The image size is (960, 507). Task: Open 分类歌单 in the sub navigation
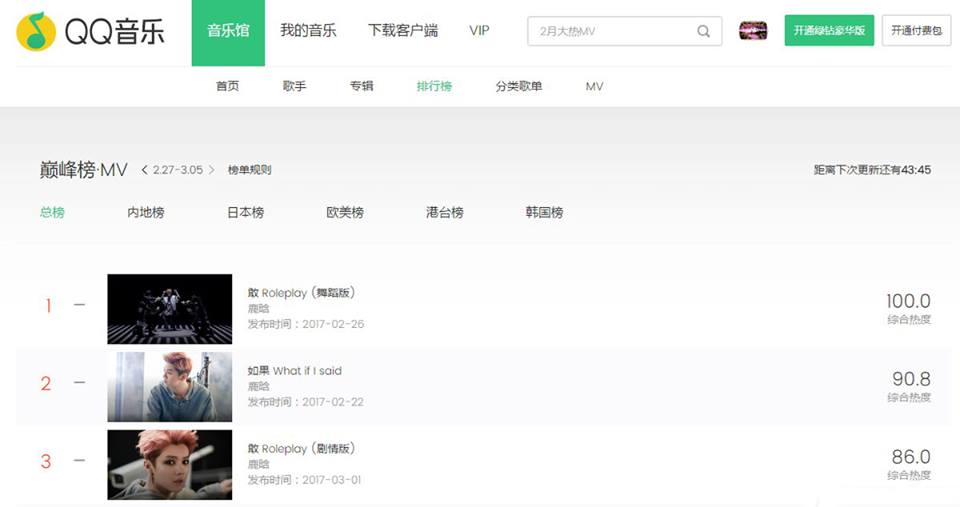tap(519, 86)
